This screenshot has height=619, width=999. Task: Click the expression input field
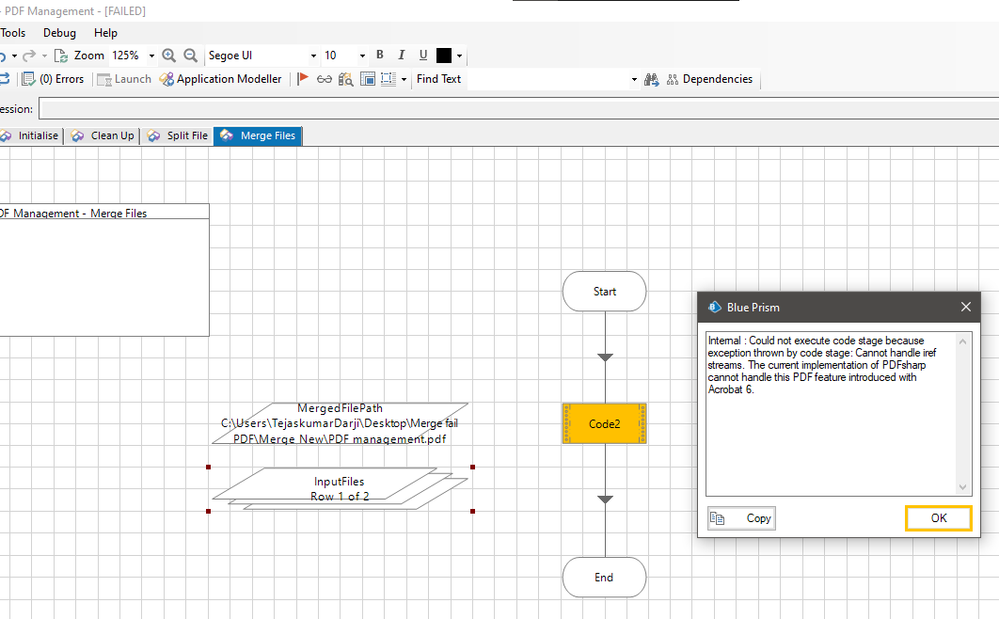tap(519, 109)
